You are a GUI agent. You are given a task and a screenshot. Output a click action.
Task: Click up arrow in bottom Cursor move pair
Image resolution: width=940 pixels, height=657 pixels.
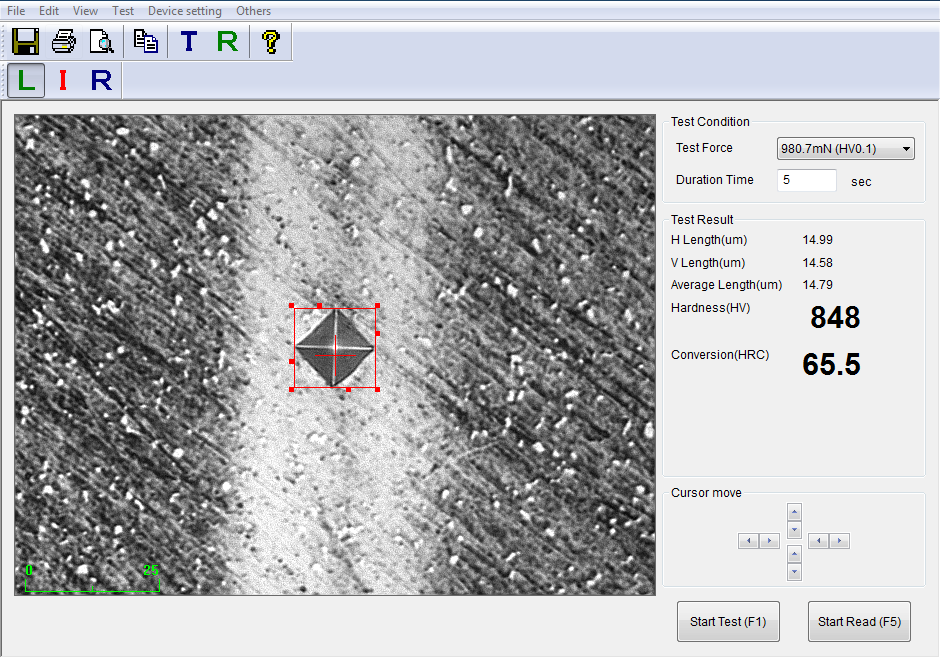click(x=794, y=554)
